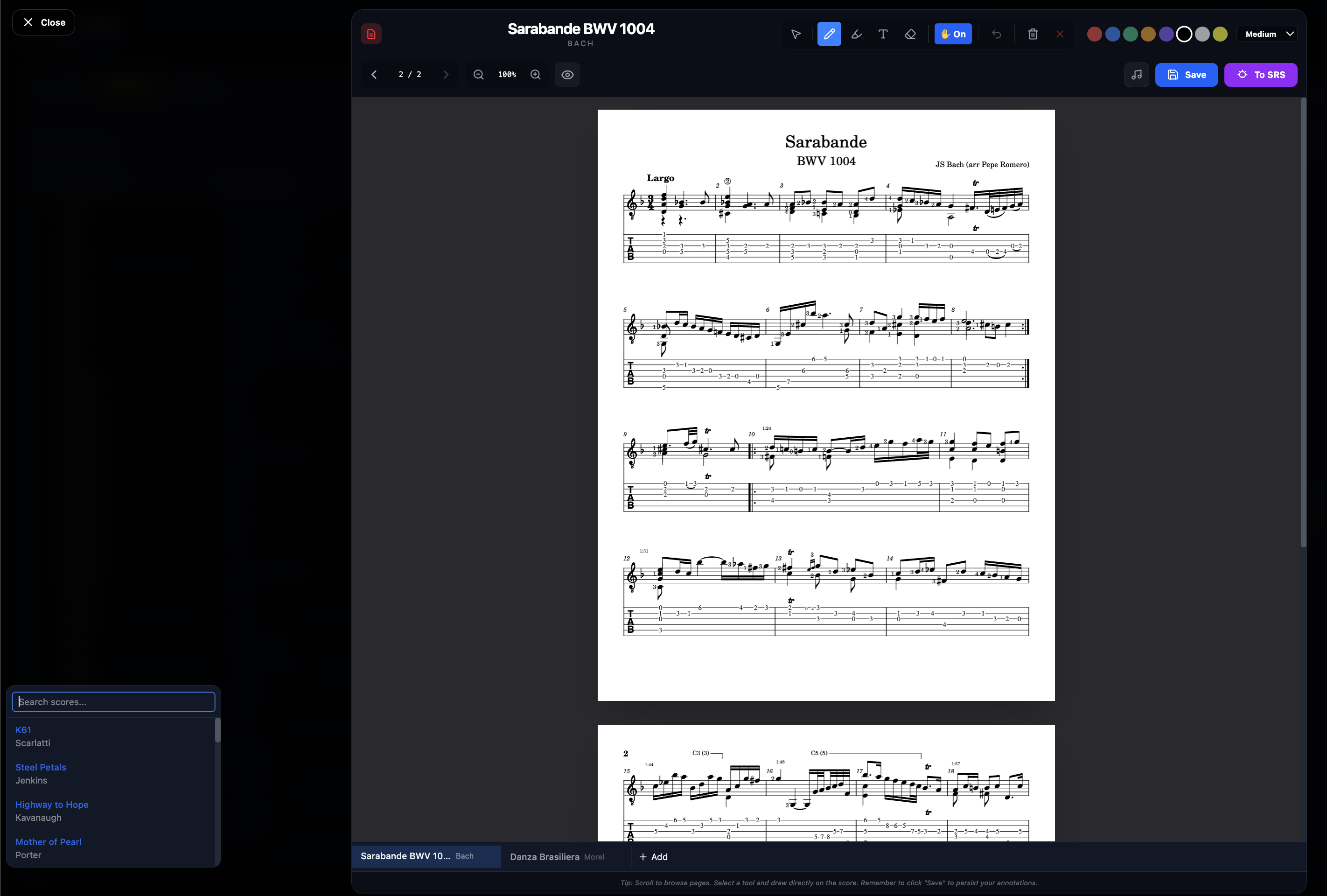The width and height of the screenshot is (1327, 896).
Task: Click the second score page
Action: [826, 783]
